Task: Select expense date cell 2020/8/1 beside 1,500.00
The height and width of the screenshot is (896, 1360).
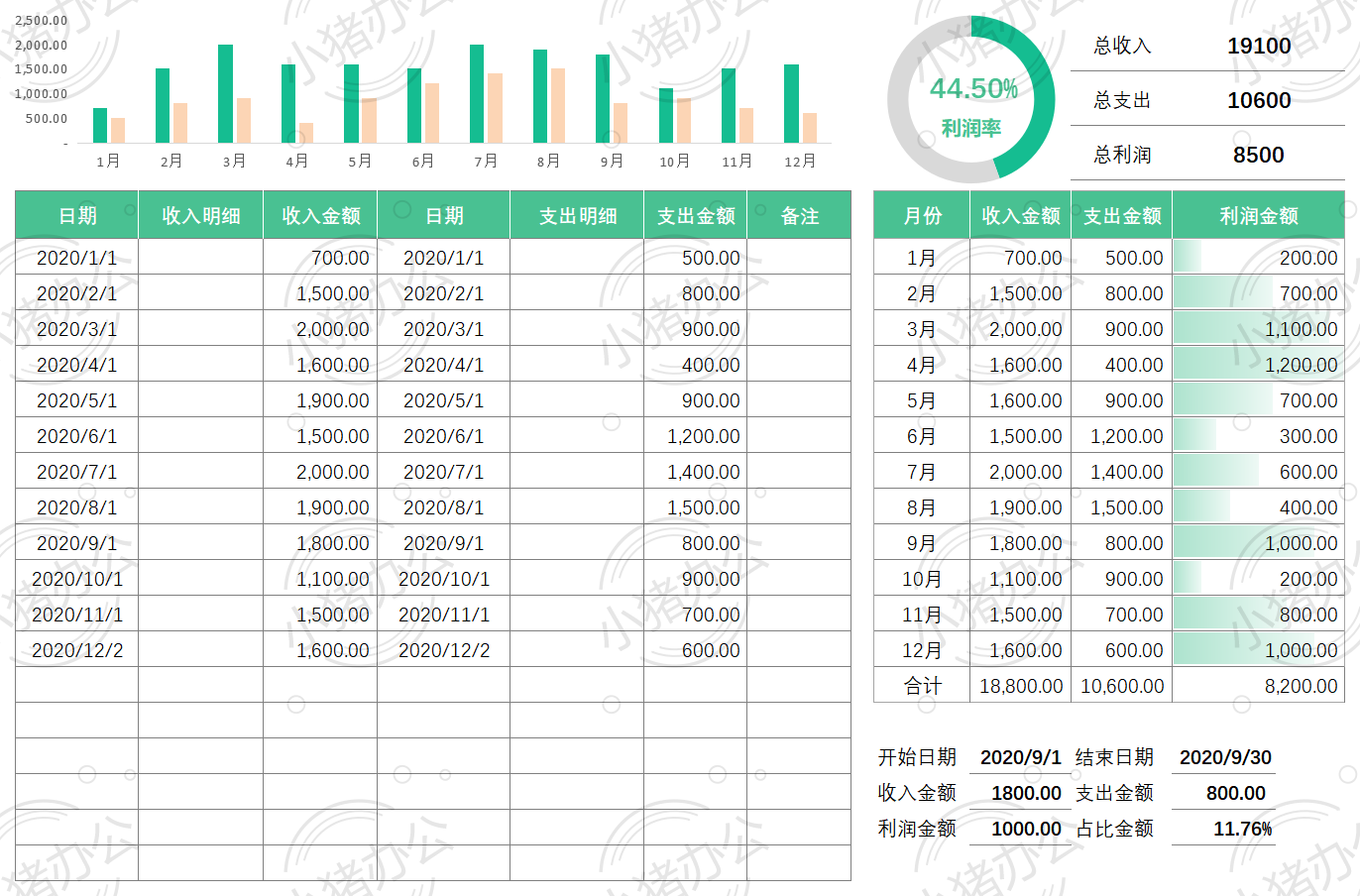Action: coord(444,507)
